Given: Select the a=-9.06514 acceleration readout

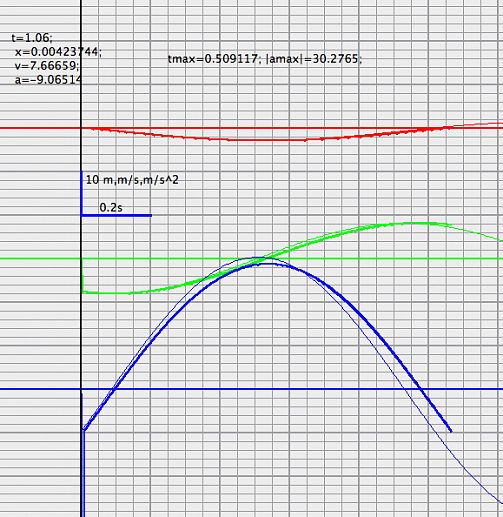Looking at the screenshot, I should 48,80.
